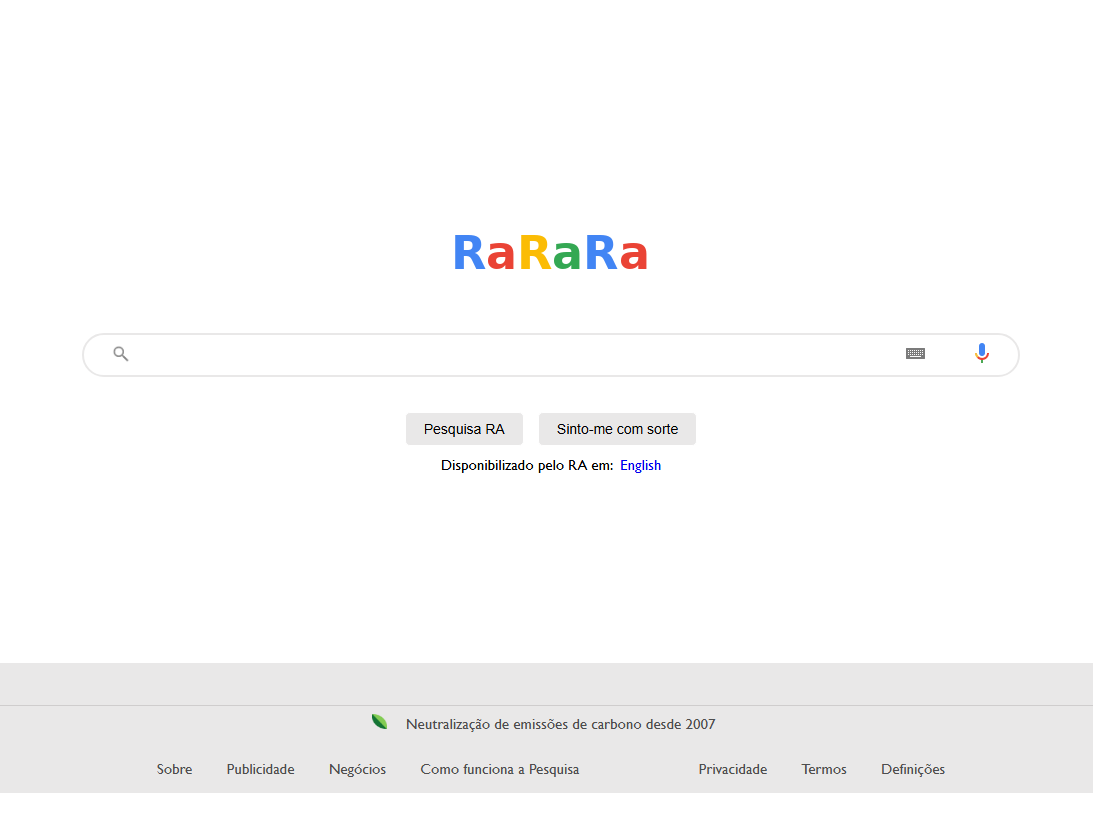Start voice search with microphone icon

coord(982,354)
